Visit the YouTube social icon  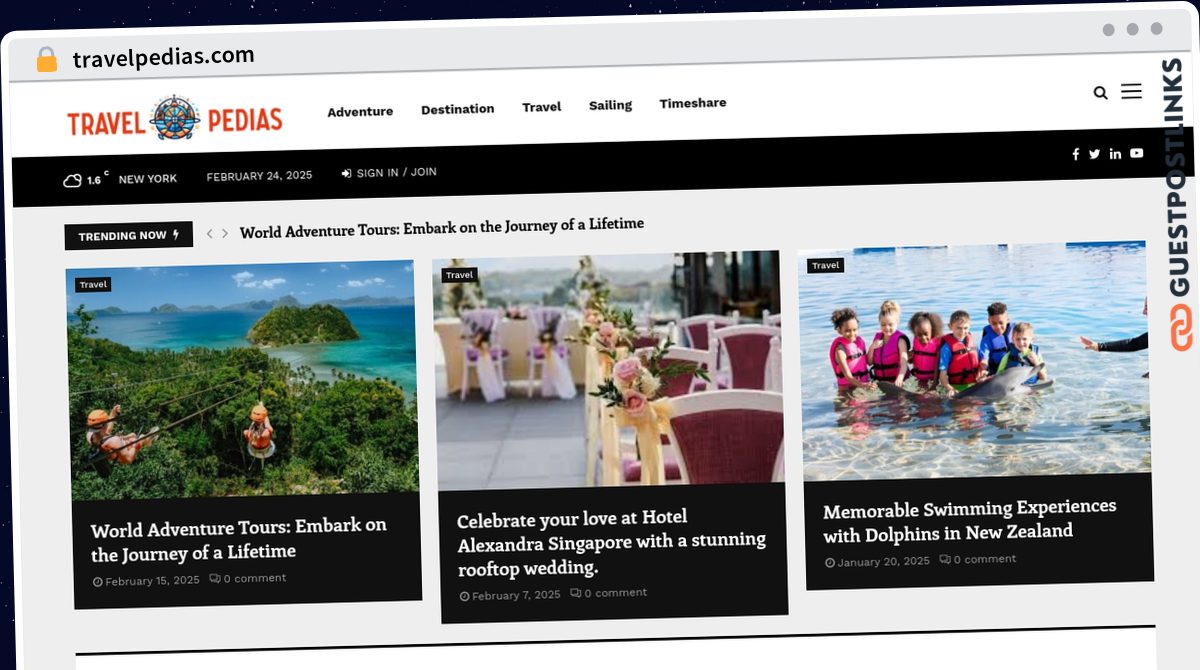[x=1137, y=153]
